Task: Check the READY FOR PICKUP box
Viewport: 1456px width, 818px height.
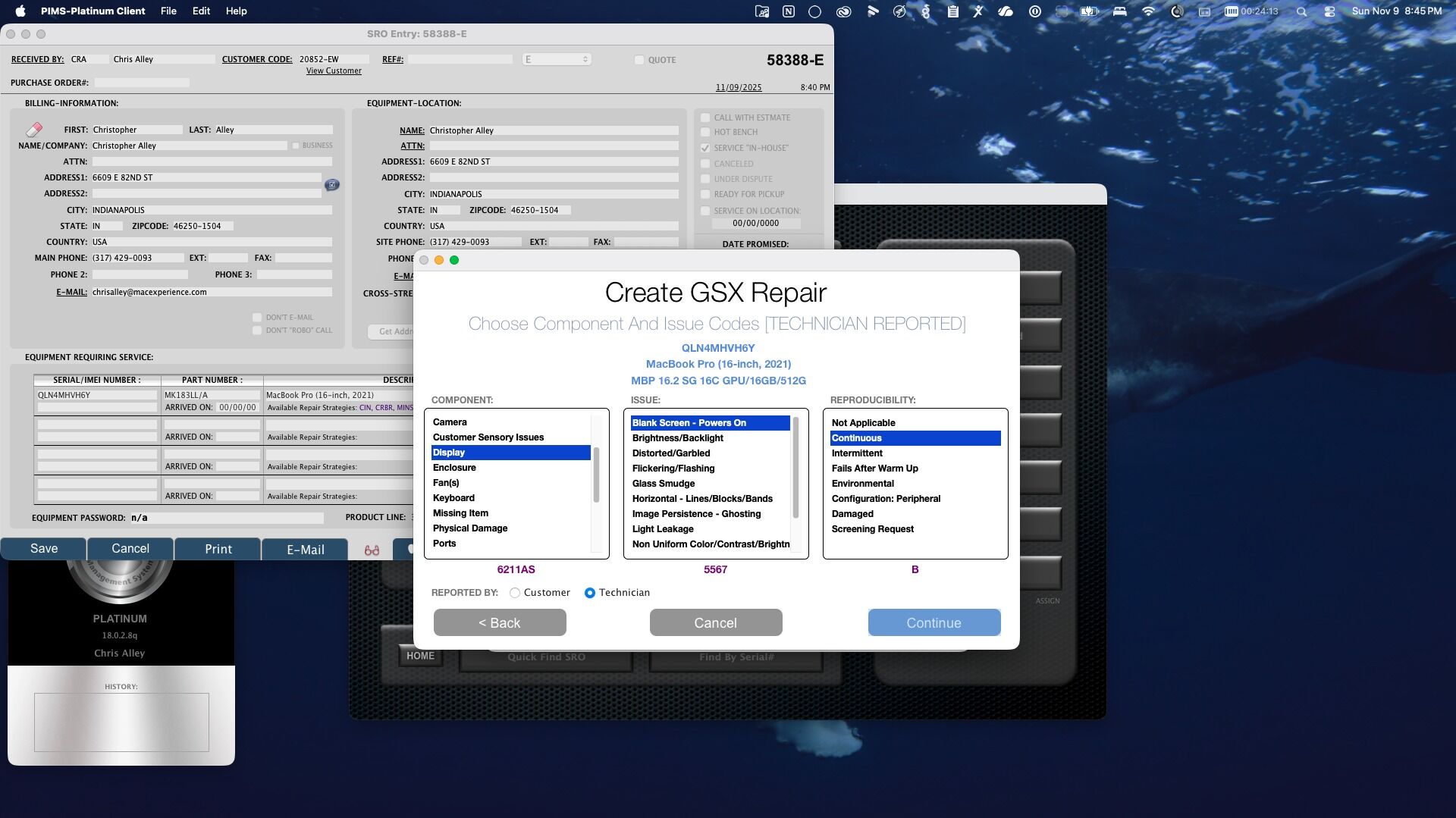Action: 705,194
